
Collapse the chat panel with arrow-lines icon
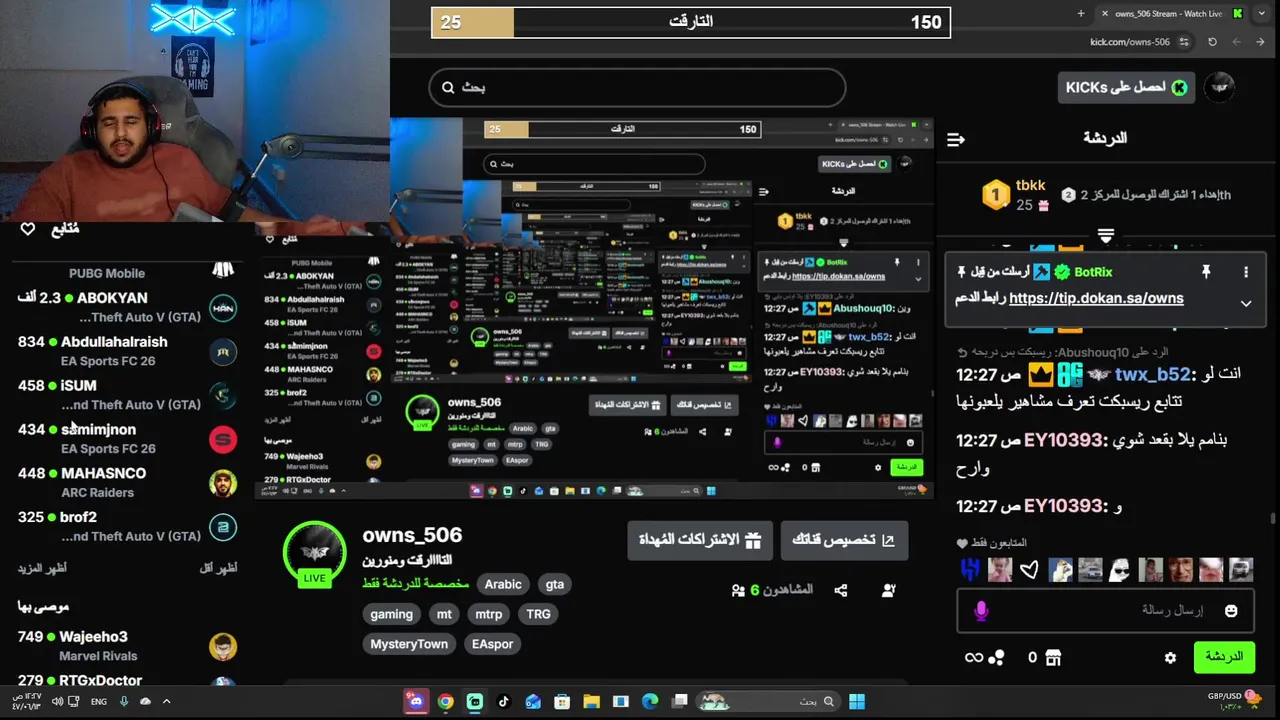pos(955,139)
